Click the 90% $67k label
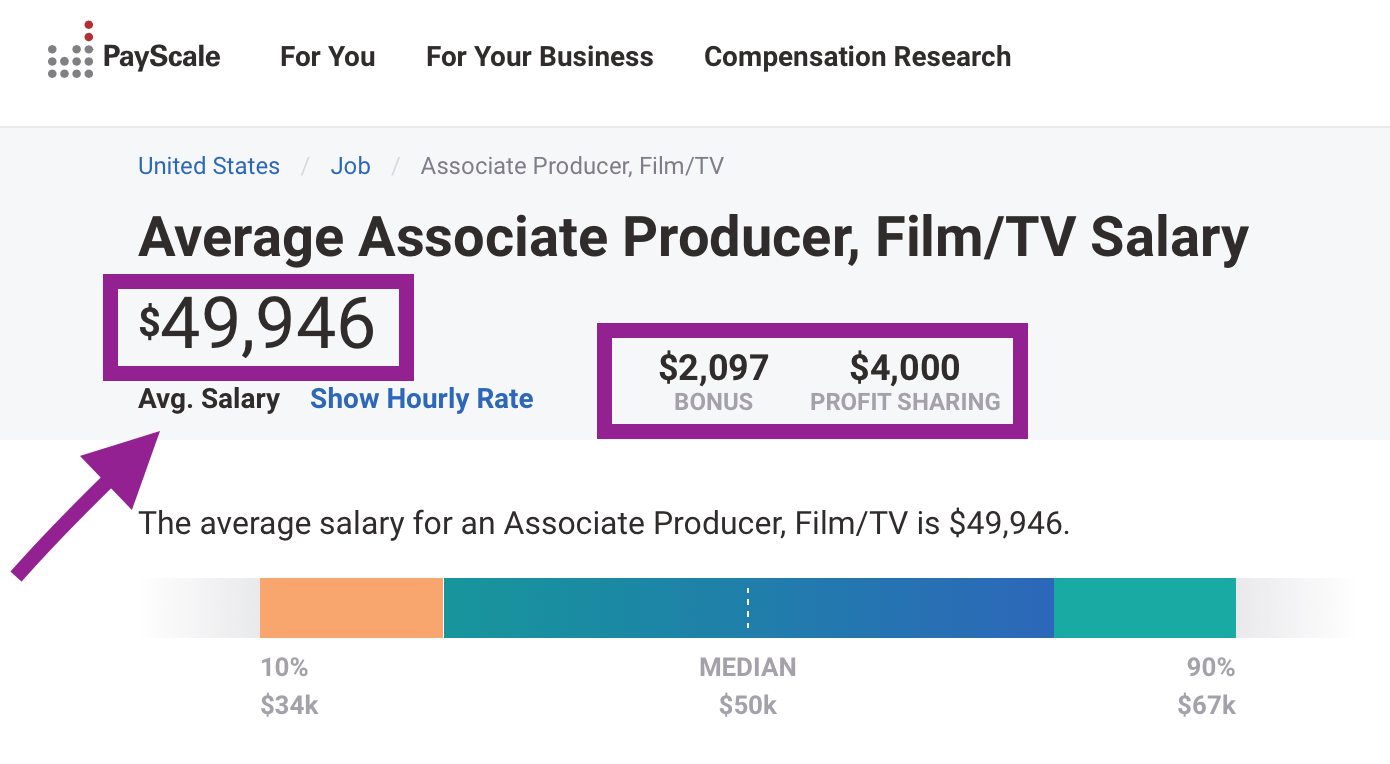The height and width of the screenshot is (764, 1390). (x=1206, y=686)
